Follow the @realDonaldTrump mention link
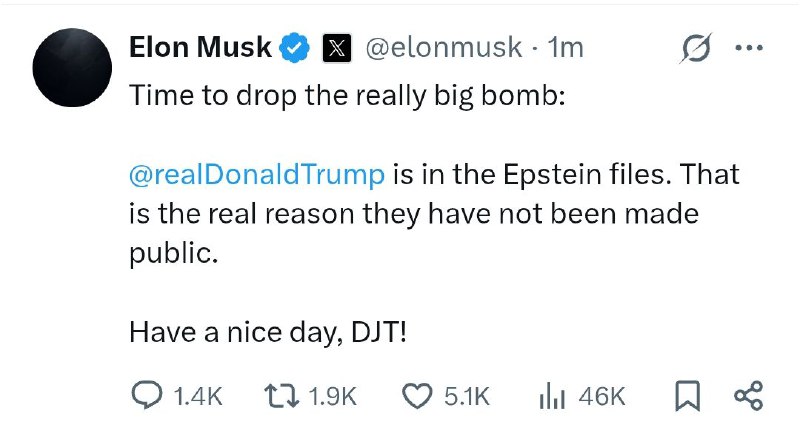 pyautogui.click(x=257, y=174)
